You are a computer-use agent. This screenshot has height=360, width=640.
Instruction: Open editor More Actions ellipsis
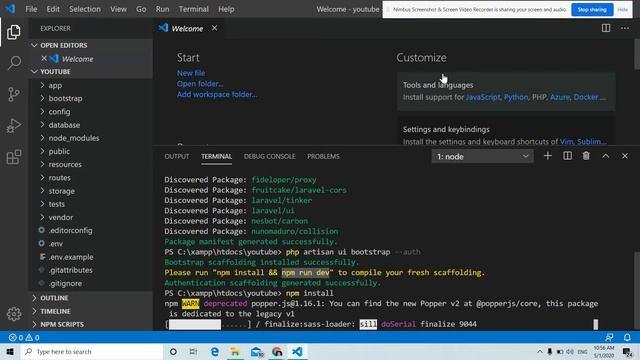click(x=625, y=28)
